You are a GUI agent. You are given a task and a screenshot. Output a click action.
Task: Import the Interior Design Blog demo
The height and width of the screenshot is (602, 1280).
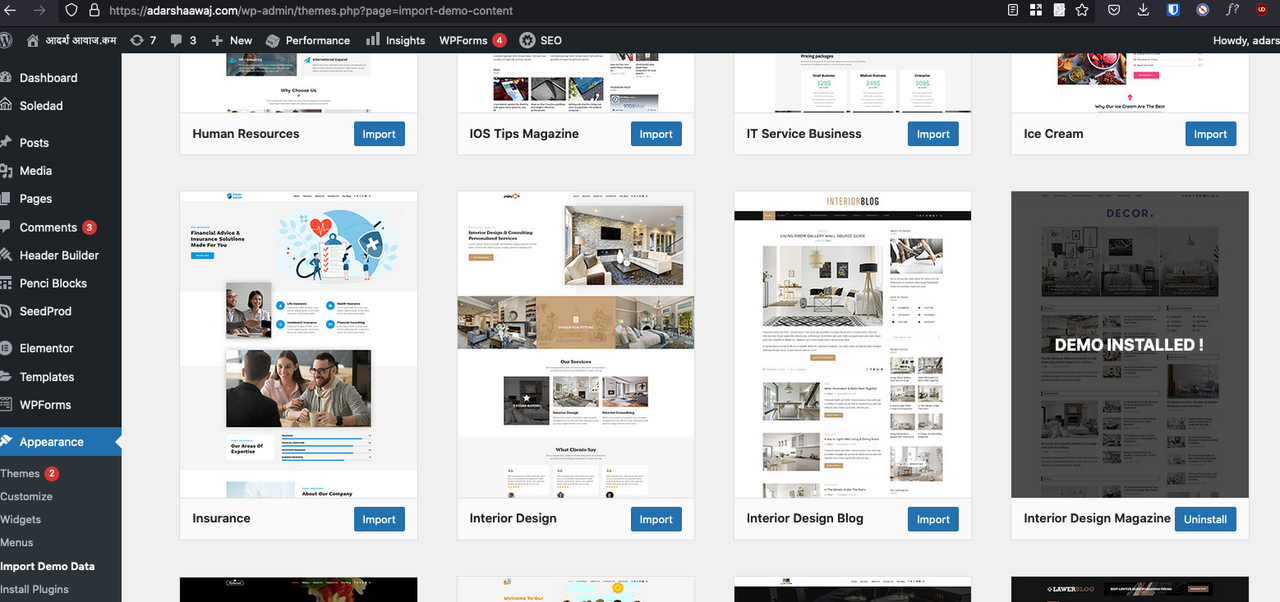point(933,519)
